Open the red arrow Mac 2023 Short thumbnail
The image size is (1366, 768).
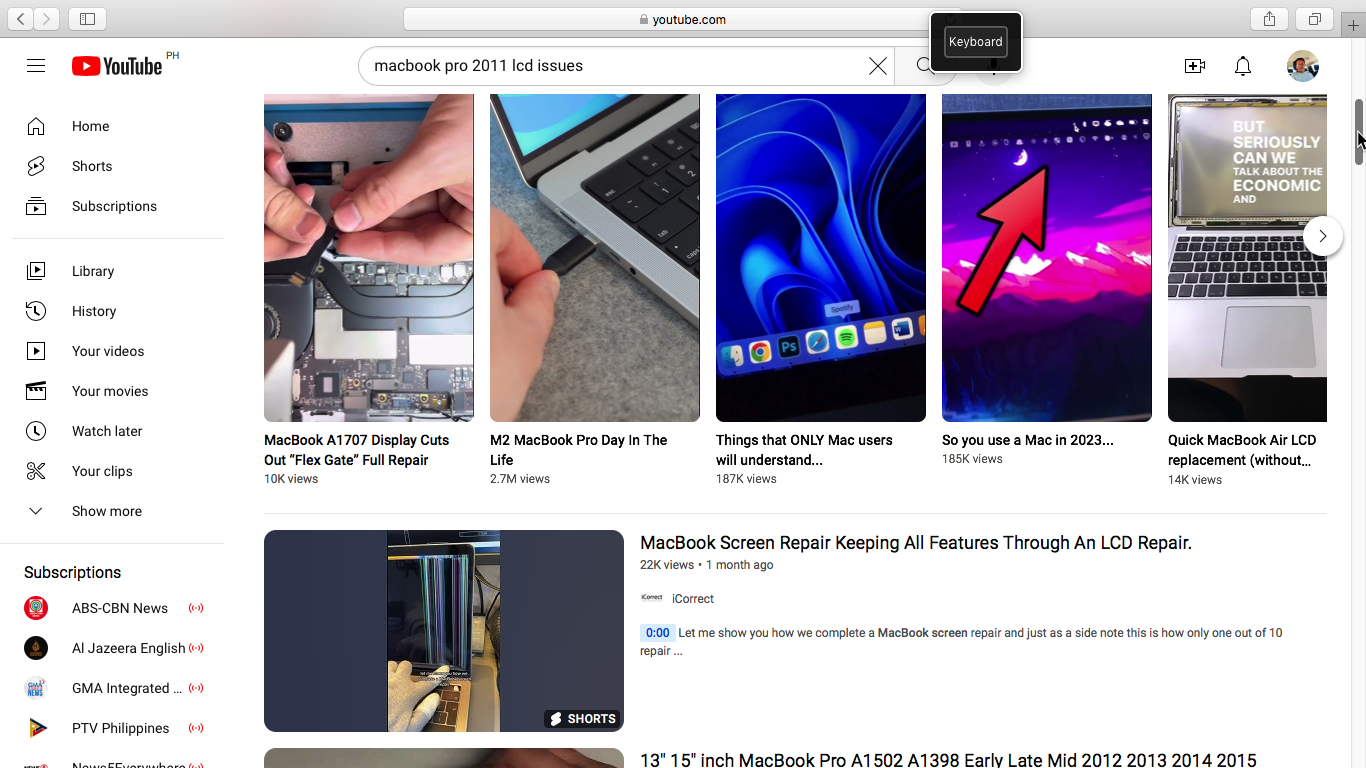(1047, 258)
